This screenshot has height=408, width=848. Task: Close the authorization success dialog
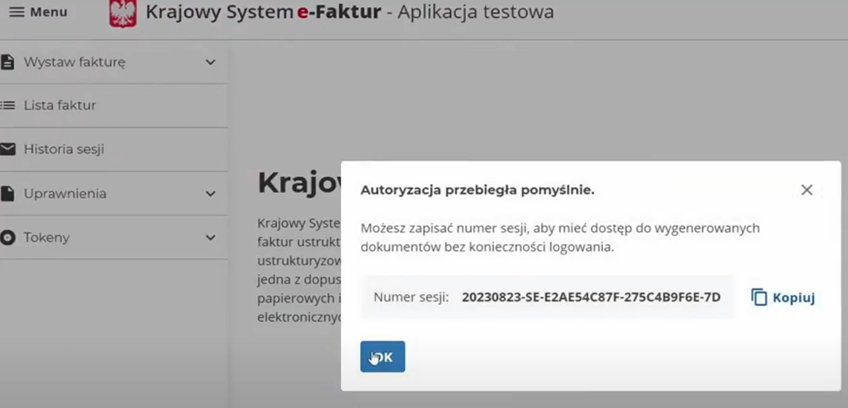tap(806, 190)
